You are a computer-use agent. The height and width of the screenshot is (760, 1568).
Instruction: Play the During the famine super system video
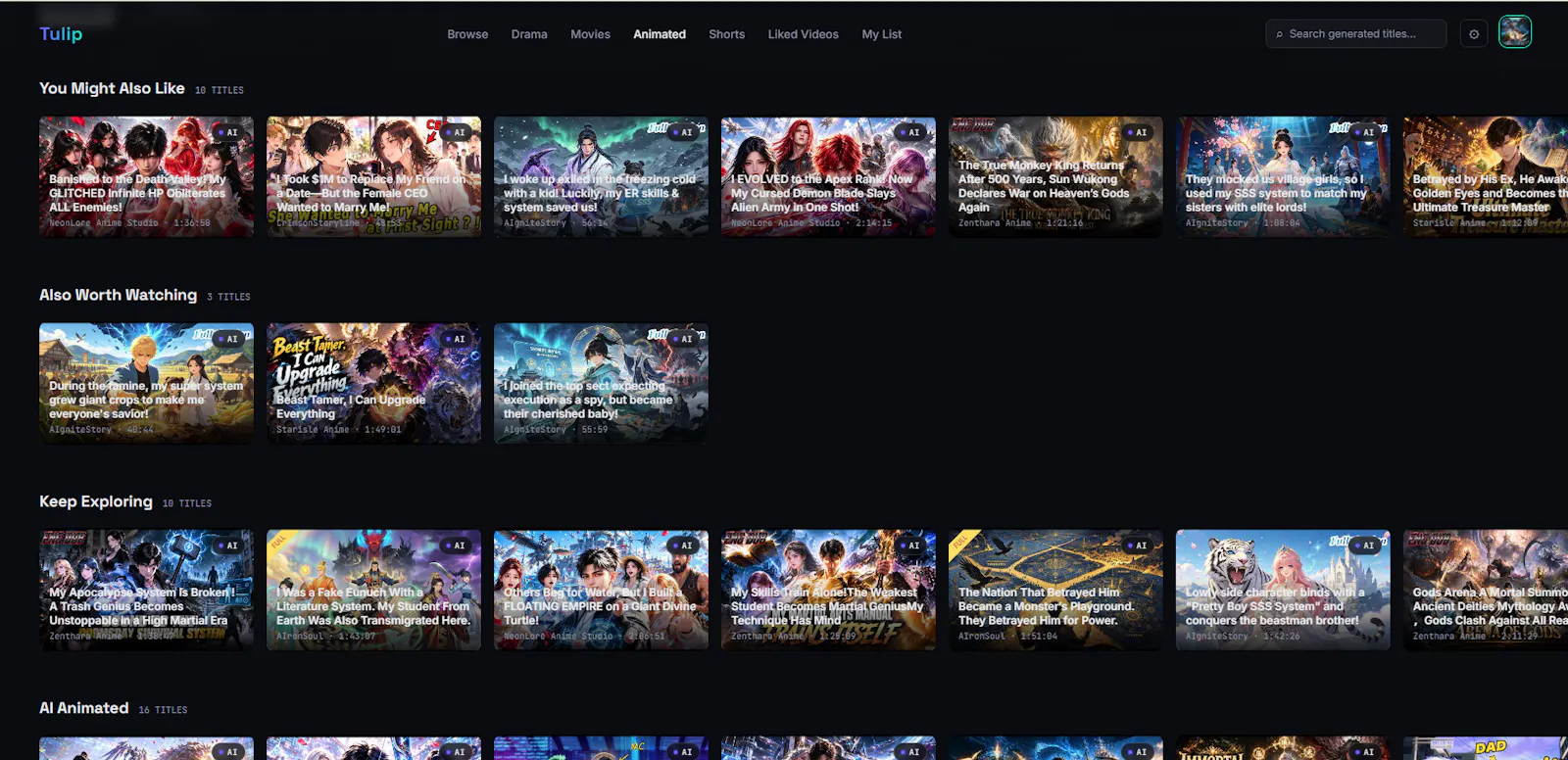click(146, 384)
